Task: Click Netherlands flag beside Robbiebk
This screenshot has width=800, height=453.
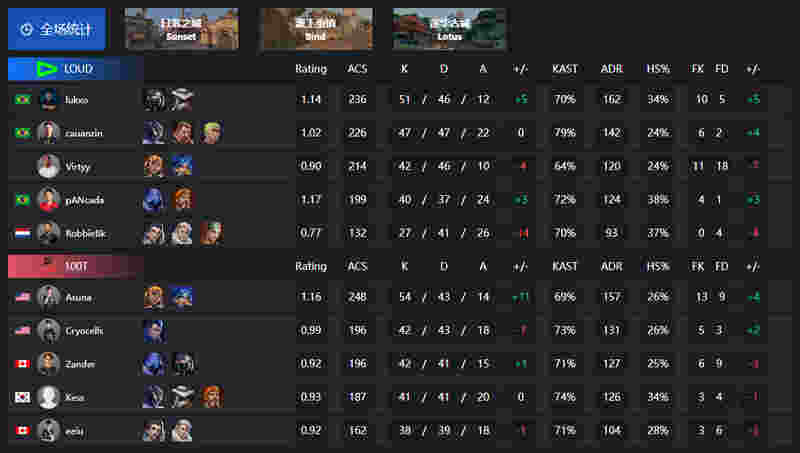Action: (22, 234)
